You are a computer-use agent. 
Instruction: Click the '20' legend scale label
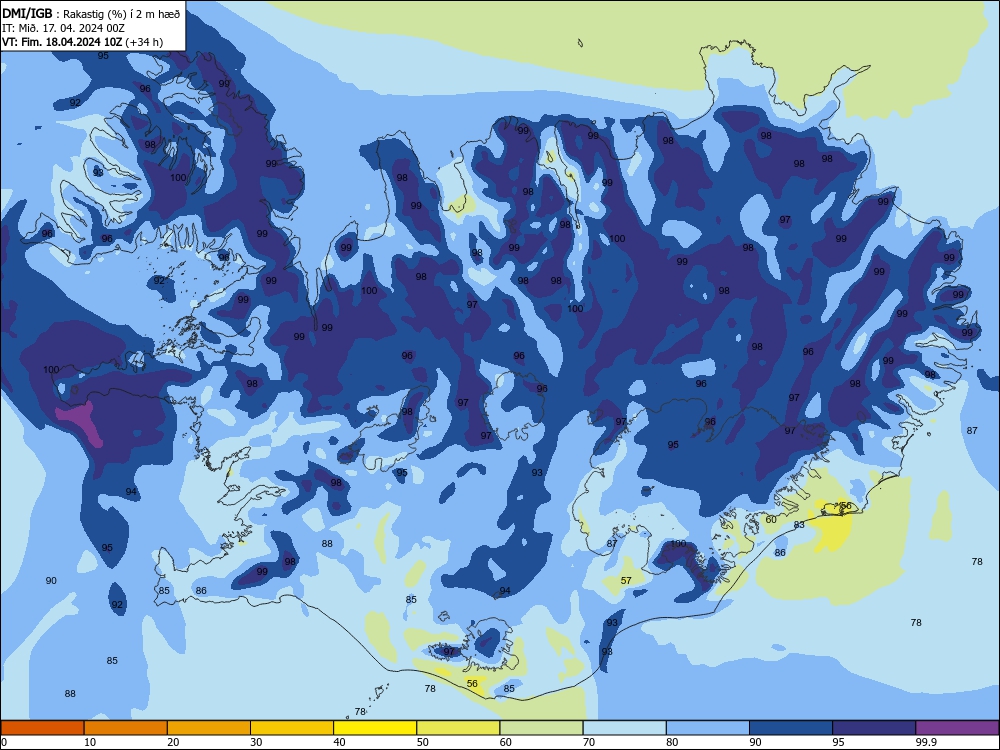173,742
